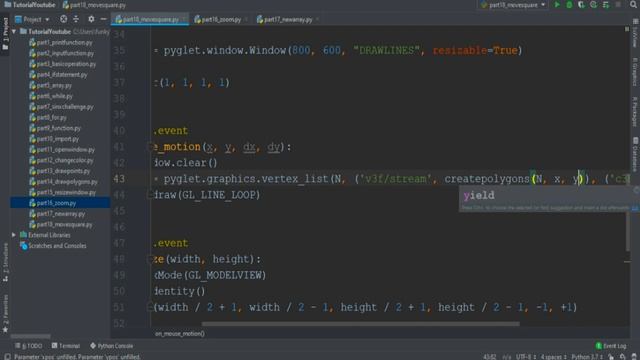This screenshot has width=640, height=360.
Task: Open the 4 spaces indent selector
Action: 553,357
